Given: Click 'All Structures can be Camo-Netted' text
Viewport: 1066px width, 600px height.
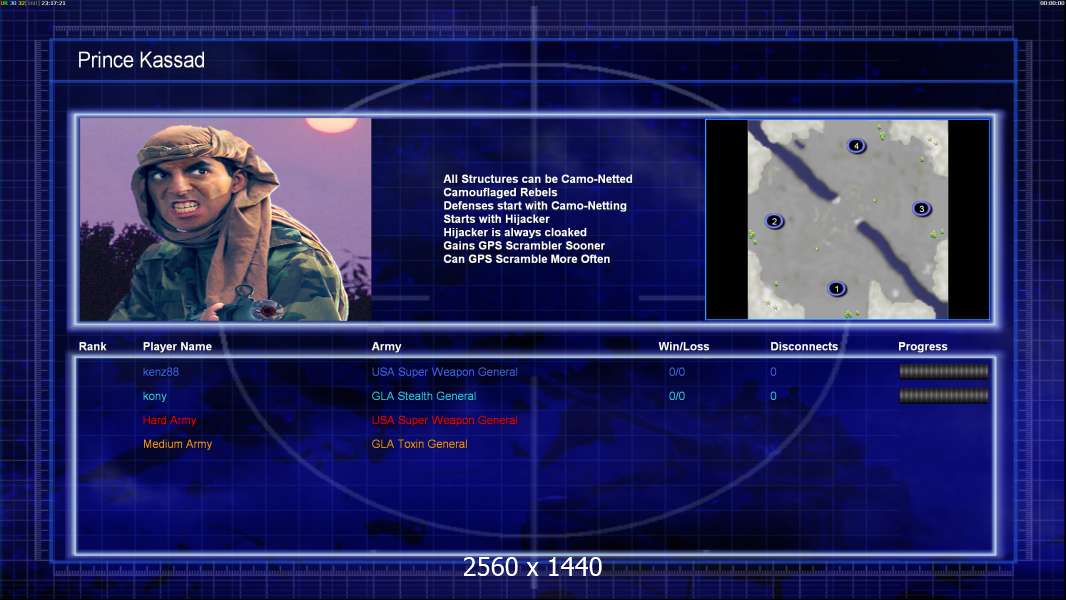Looking at the screenshot, I should [x=538, y=179].
